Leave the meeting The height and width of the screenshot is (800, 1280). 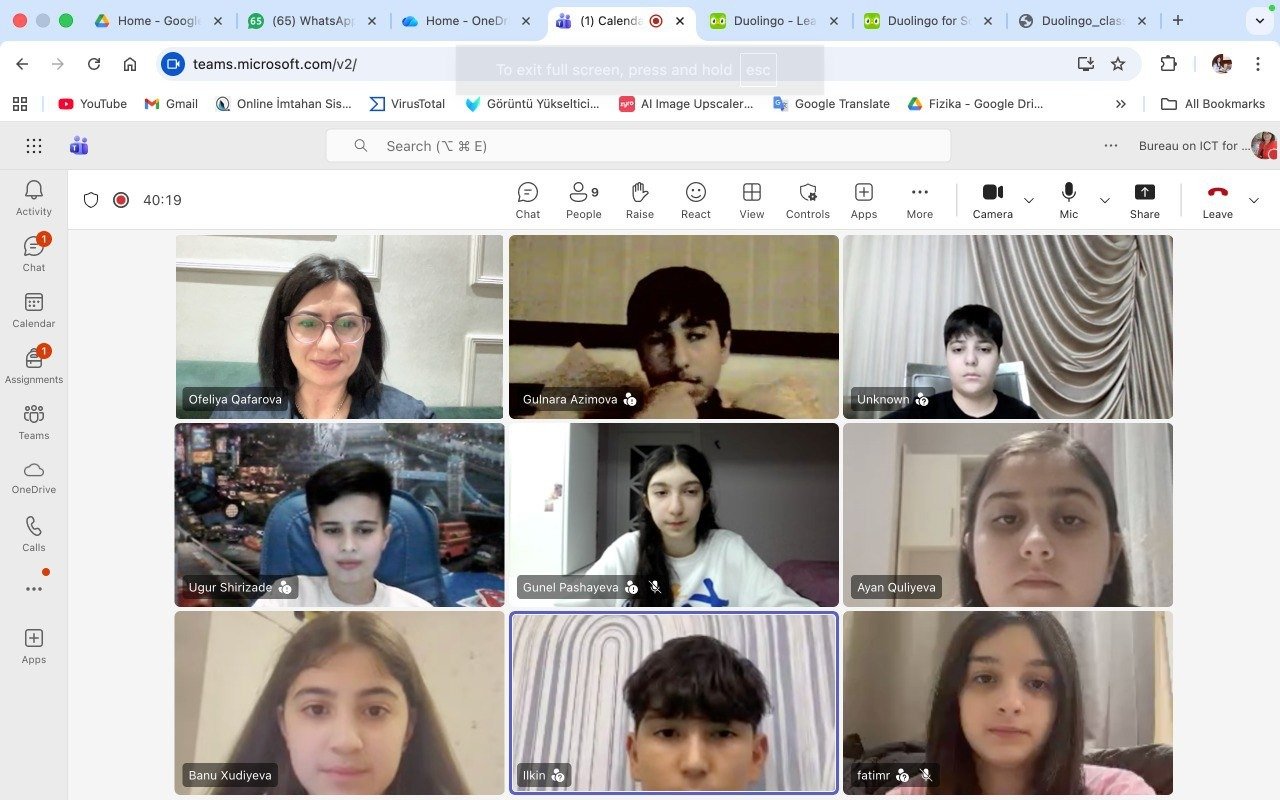tap(1217, 200)
